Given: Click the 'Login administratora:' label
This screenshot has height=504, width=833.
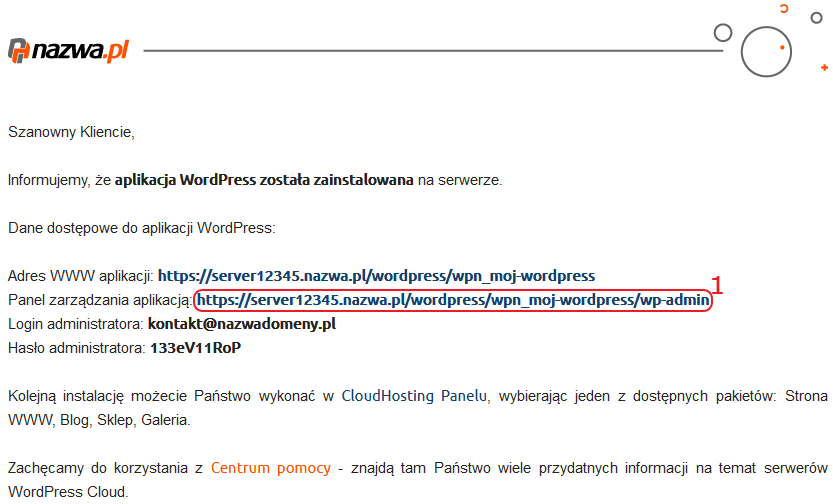Looking at the screenshot, I should click(75, 324).
